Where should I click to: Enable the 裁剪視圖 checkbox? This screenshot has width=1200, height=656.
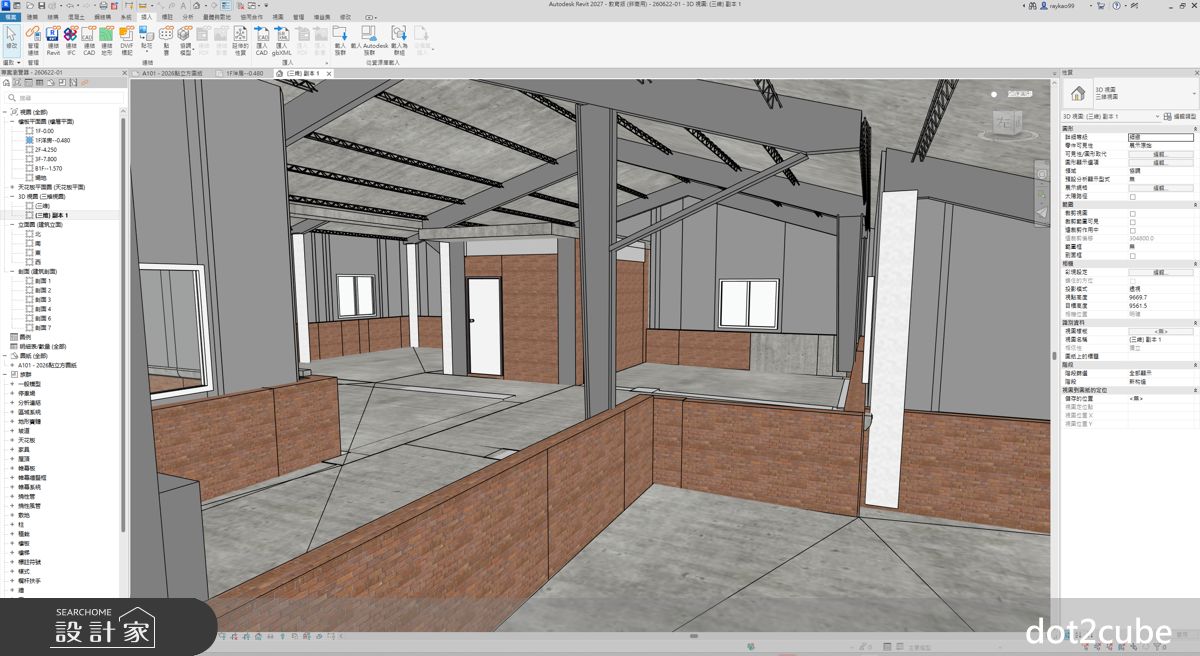(x=1132, y=213)
